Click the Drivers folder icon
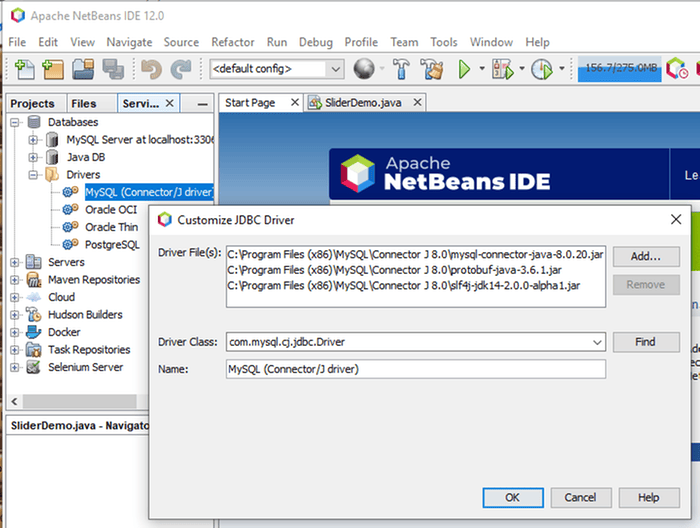Image resolution: width=700 pixels, height=528 pixels. tap(52, 175)
